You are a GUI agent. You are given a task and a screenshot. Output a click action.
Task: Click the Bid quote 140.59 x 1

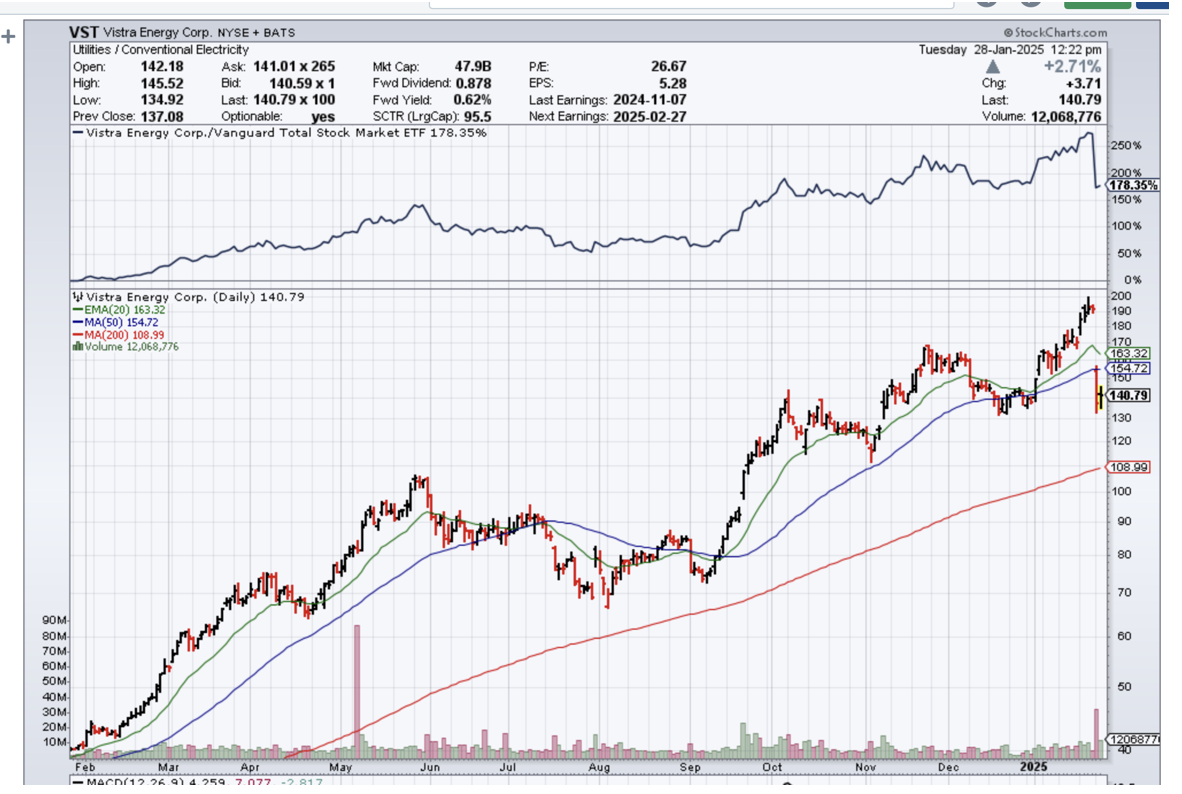coord(302,83)
